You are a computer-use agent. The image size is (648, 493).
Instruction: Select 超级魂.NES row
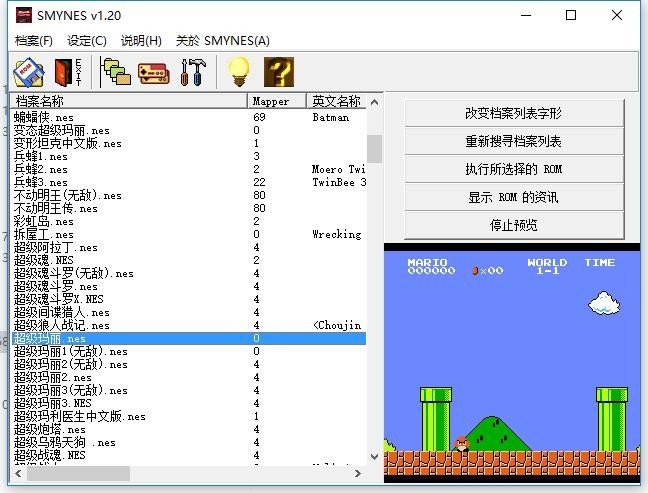click(x=188, y=260)
